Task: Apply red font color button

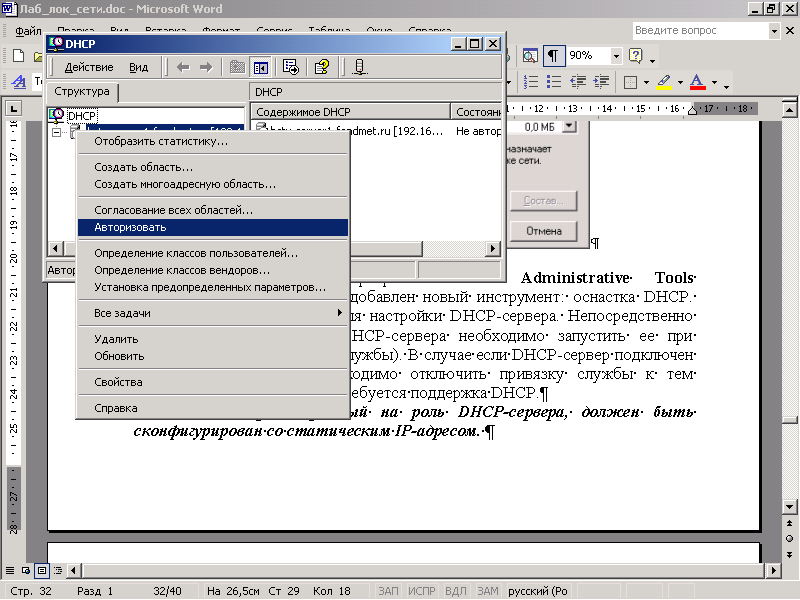Action: [x=697, y=82]
